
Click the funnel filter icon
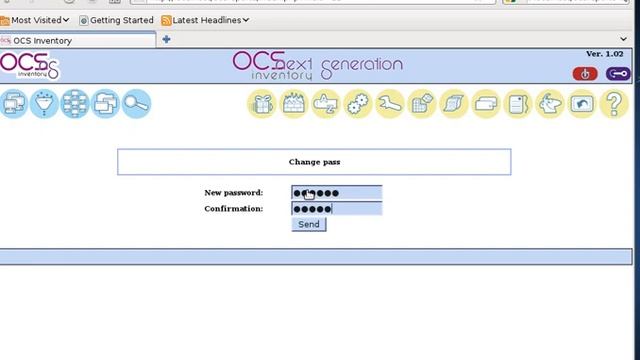[44, 104]
